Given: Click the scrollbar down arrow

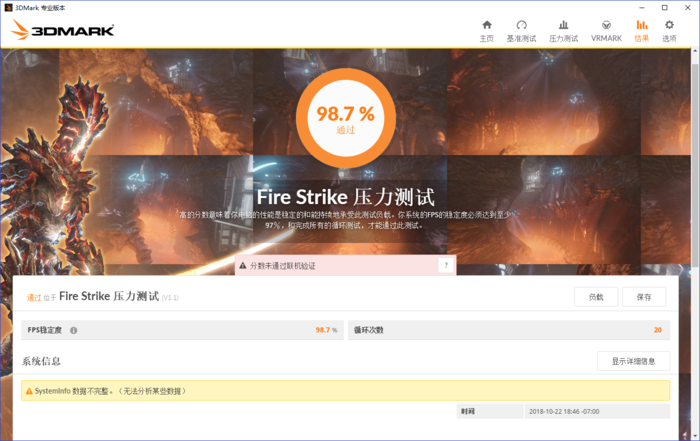Looking at the screenshot, I should click(x=696, y=436).
